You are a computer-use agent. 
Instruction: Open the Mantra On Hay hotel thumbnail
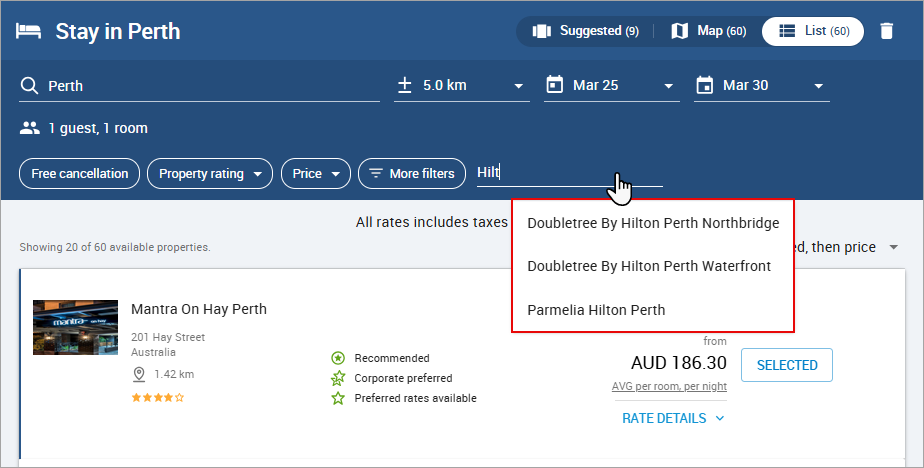pyautogui.click(x=75, y=327)
